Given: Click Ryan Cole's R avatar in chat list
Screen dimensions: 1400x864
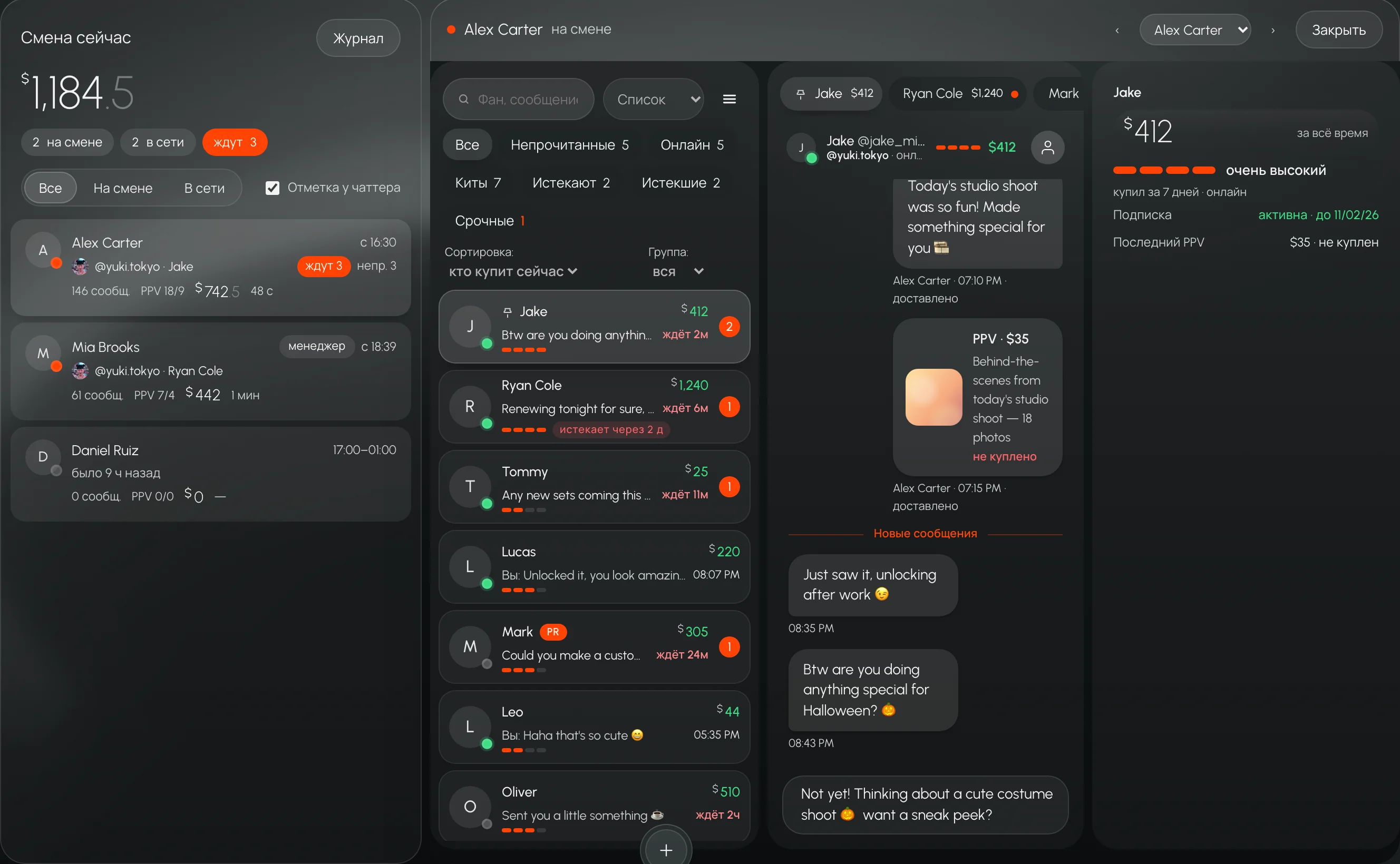Looking at the screenshot, I should pyautogui.click(x=470, y=406).
